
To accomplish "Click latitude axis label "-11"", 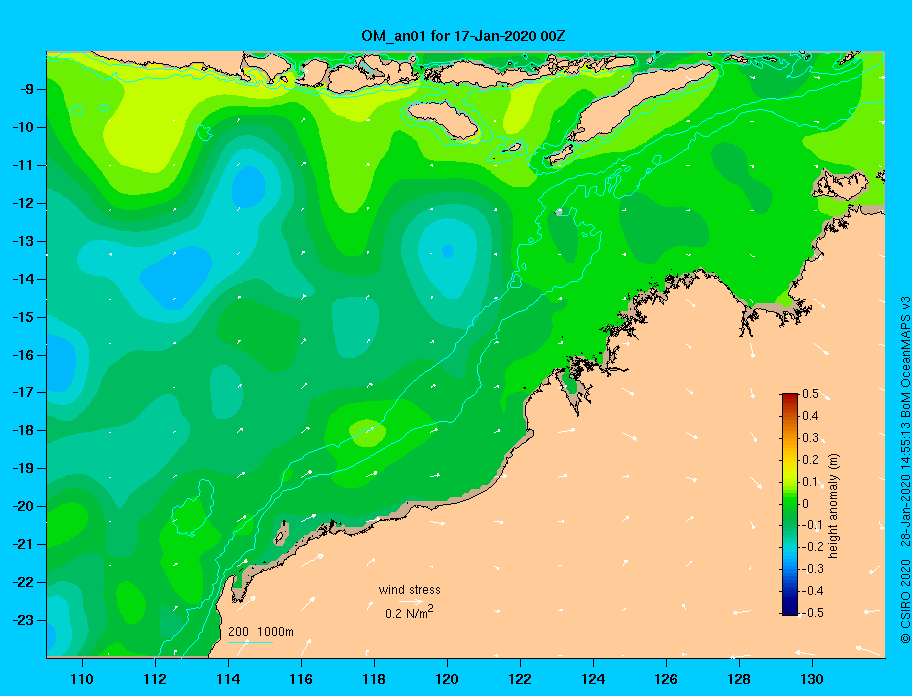I will pyautogui.click(x=22, y=166).
